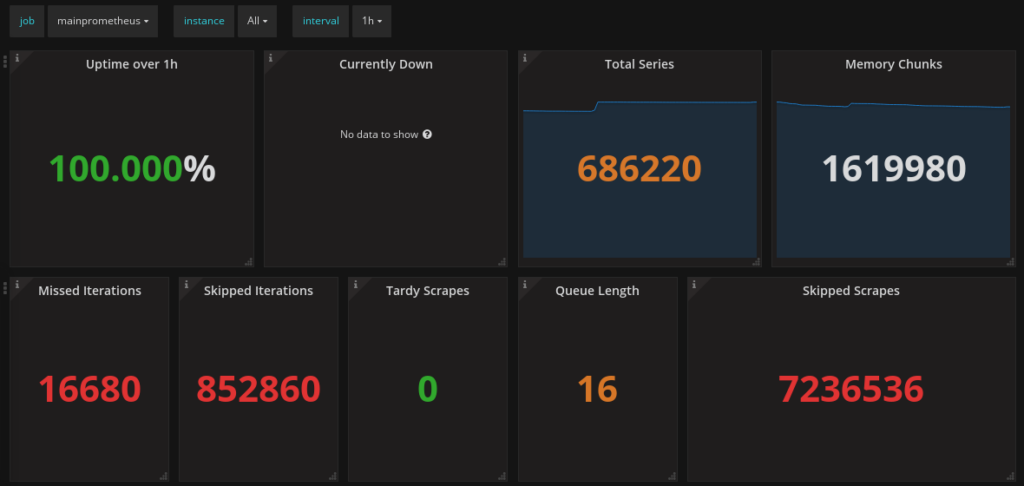Open the mainprometheus job dropdown
Screen dimensions: 1024x486
click(102, 21)
